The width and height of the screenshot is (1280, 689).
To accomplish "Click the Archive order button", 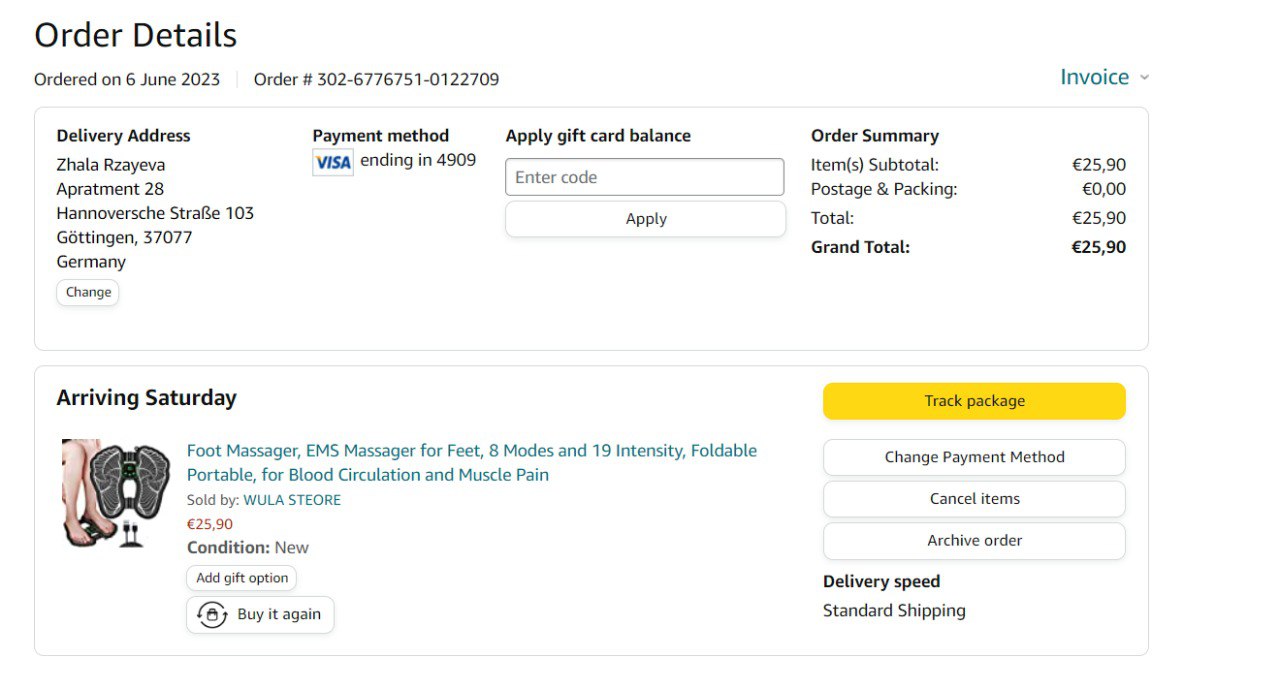I will [x=974, y=541].
